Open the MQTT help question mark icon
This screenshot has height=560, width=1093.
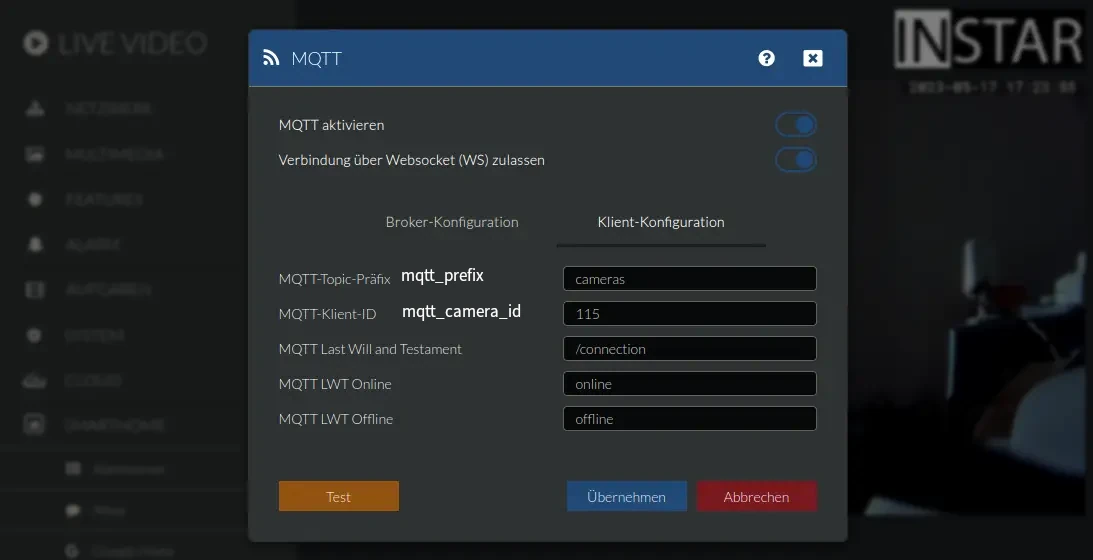tap(766, 58)
